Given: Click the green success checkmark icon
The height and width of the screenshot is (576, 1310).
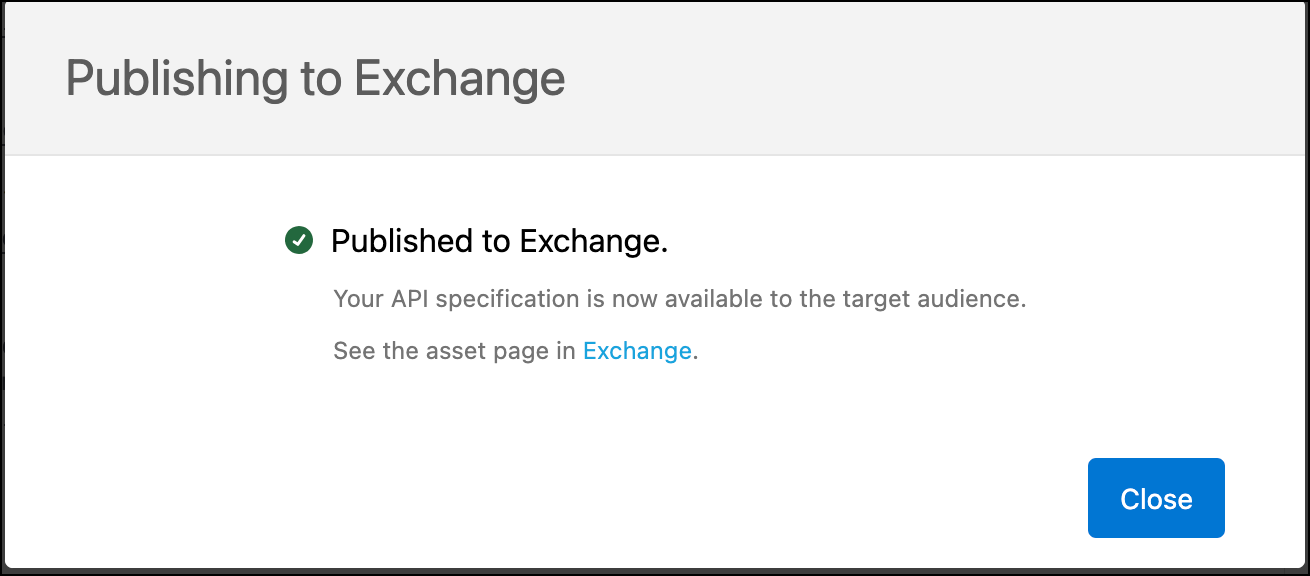Looking at the screenshot, I should point(299,241).
